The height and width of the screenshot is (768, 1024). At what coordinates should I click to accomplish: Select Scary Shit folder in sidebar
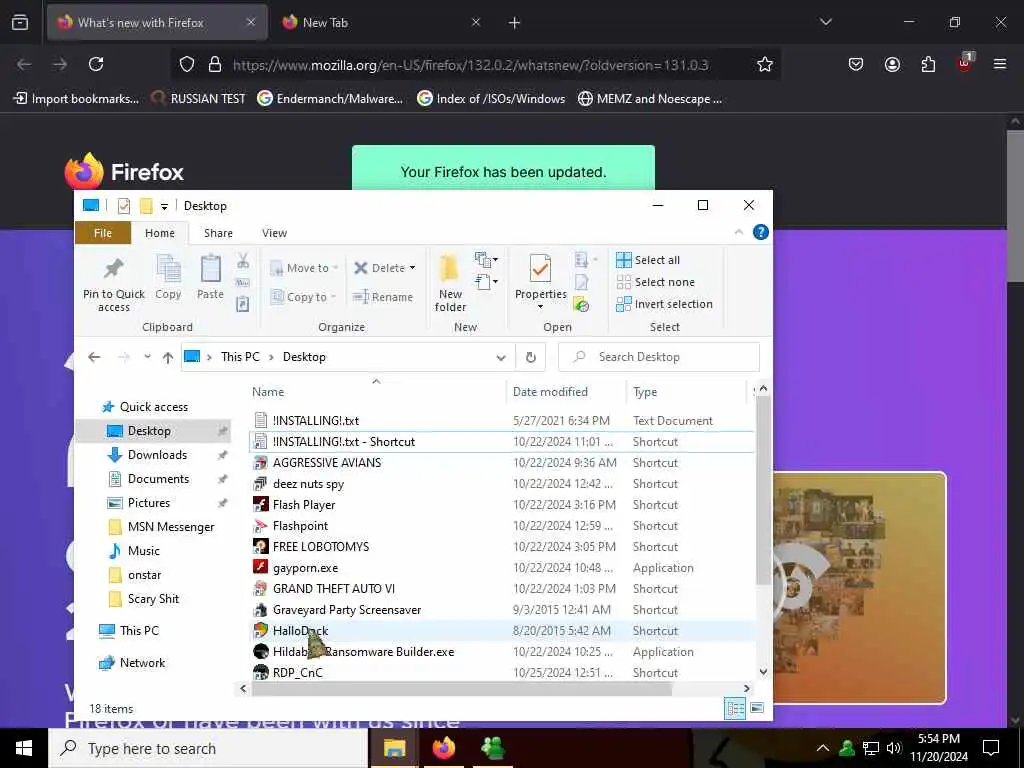click(x=153, y=599)
